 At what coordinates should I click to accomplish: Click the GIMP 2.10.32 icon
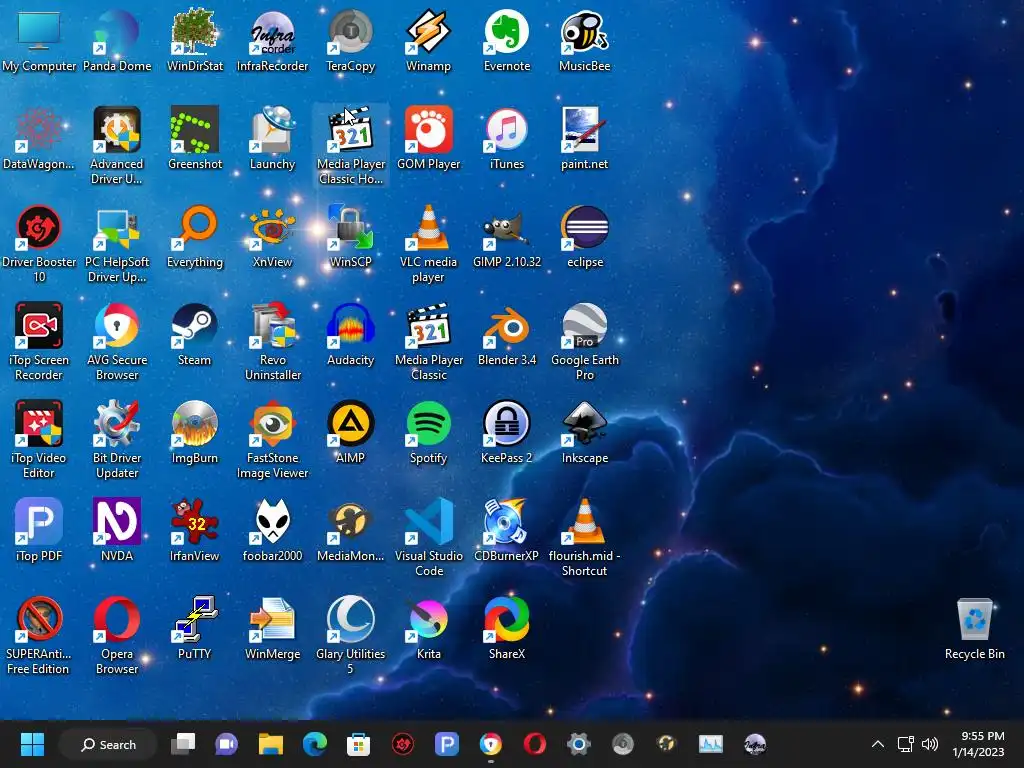coord(507,227)
